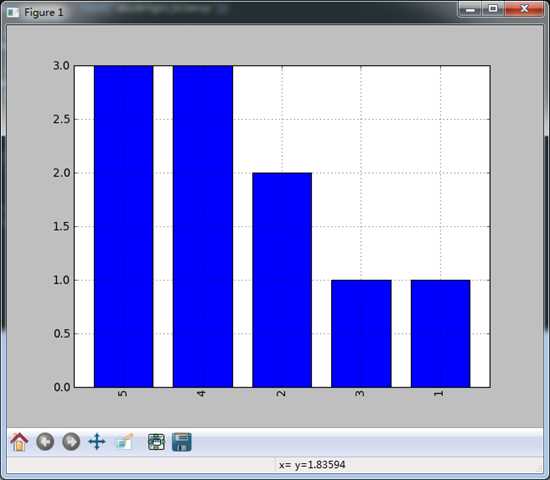Click the Figure 1 title bar text
The height and width of the screenshot is (480, 550).
point(44,13)
